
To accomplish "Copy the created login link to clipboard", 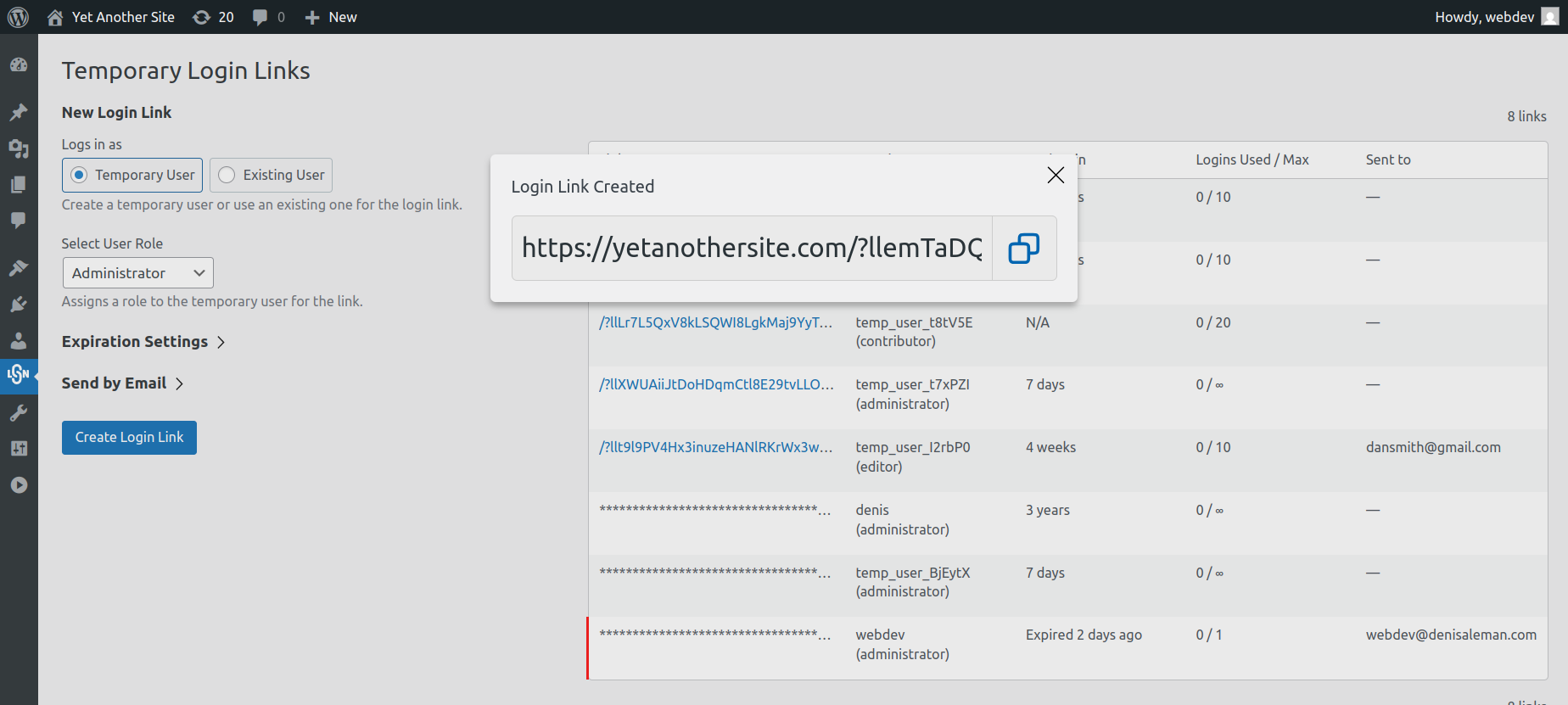I will click(x=1024, y=249).
